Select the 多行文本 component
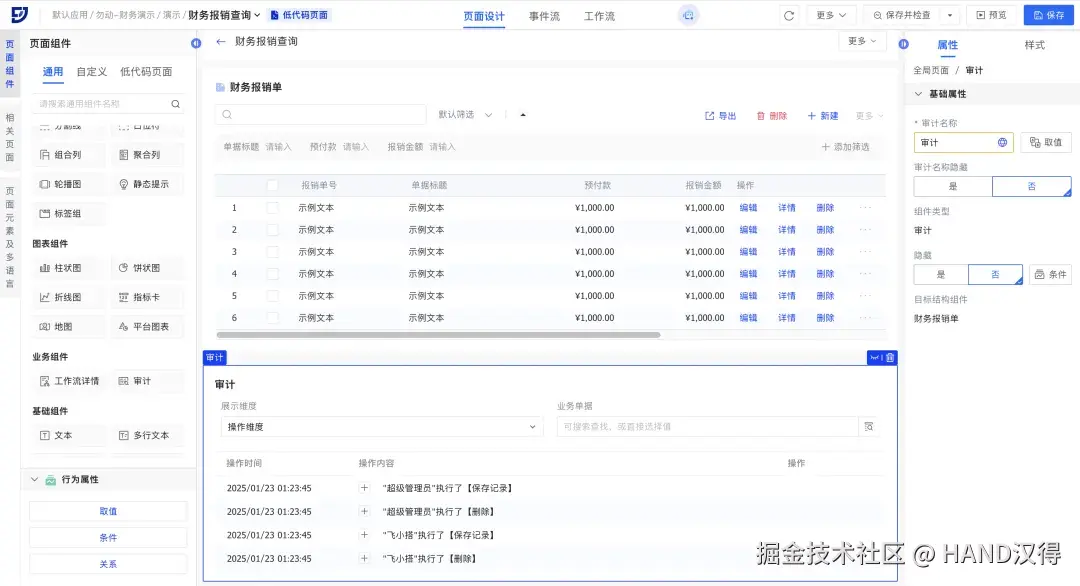The image size is (1080, 586). click(x=147, y=435)
